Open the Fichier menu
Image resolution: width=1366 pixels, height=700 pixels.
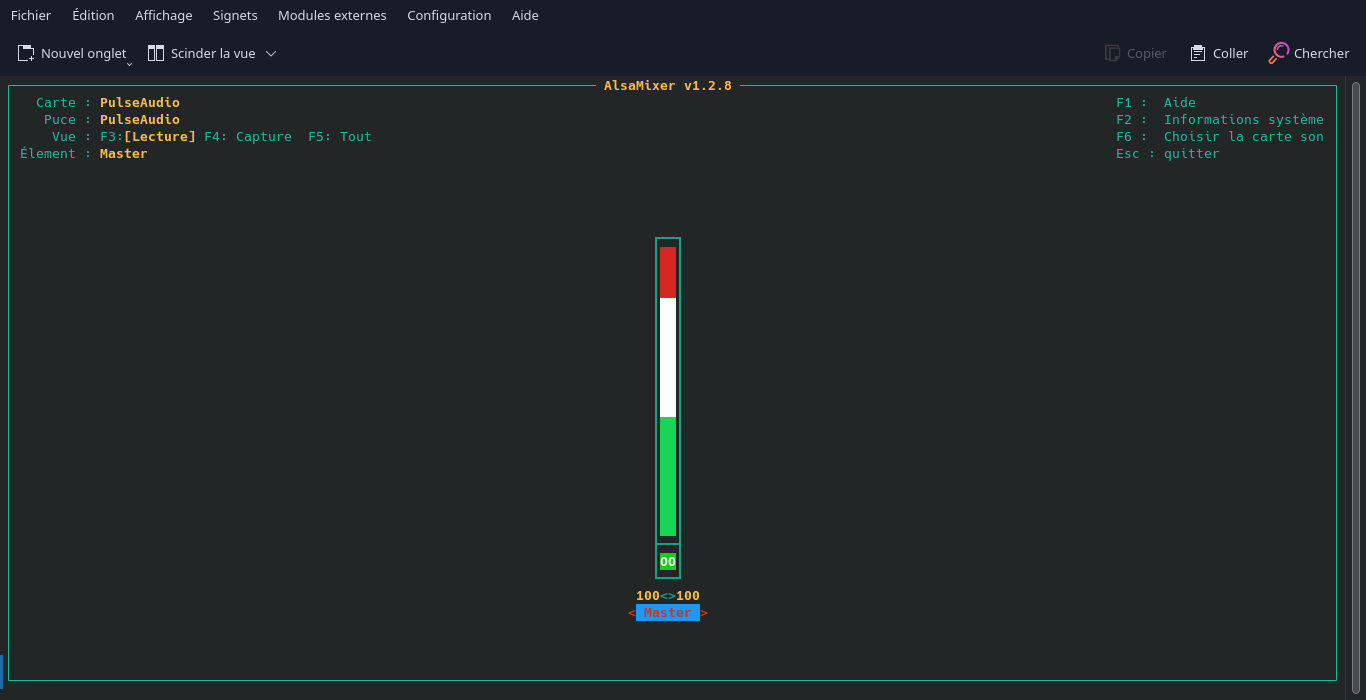tap(31, 15)
